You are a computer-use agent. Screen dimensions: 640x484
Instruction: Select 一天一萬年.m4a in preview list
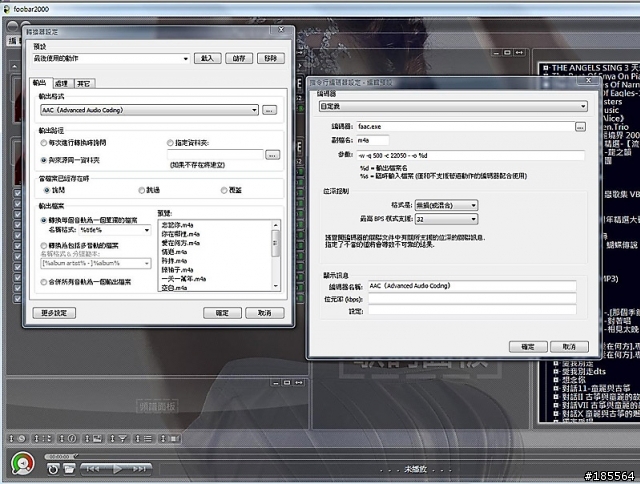[184, 279]
